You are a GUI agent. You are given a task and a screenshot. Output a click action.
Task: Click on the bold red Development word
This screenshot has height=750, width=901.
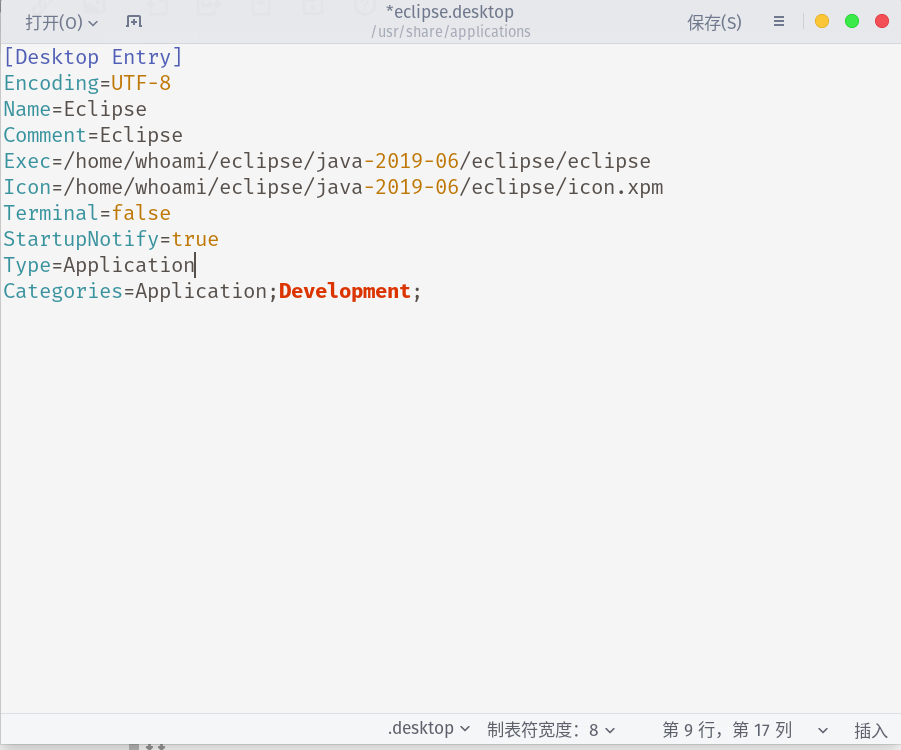345,291
